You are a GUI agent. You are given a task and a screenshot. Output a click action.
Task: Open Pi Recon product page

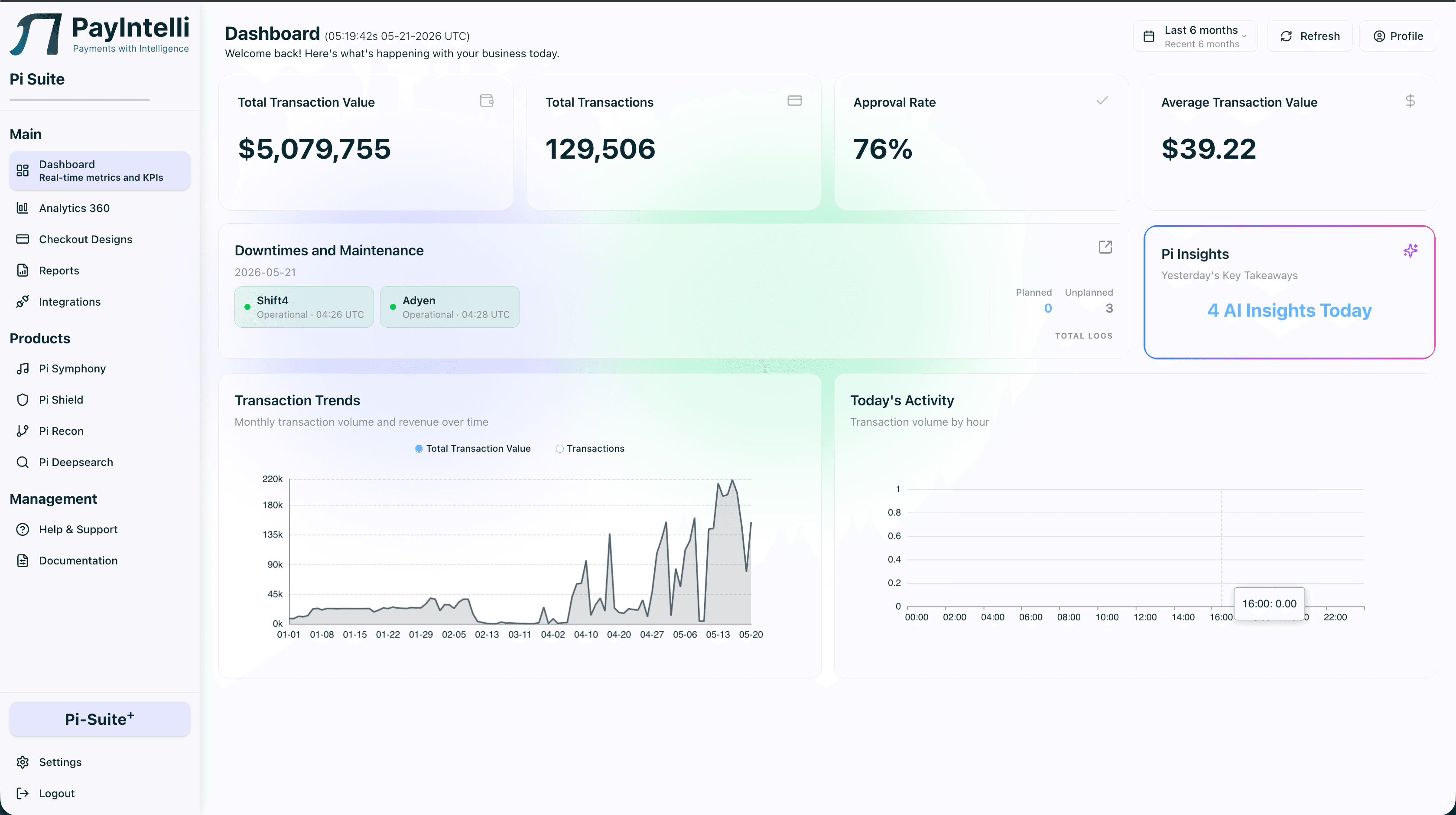tap(100, 431)
